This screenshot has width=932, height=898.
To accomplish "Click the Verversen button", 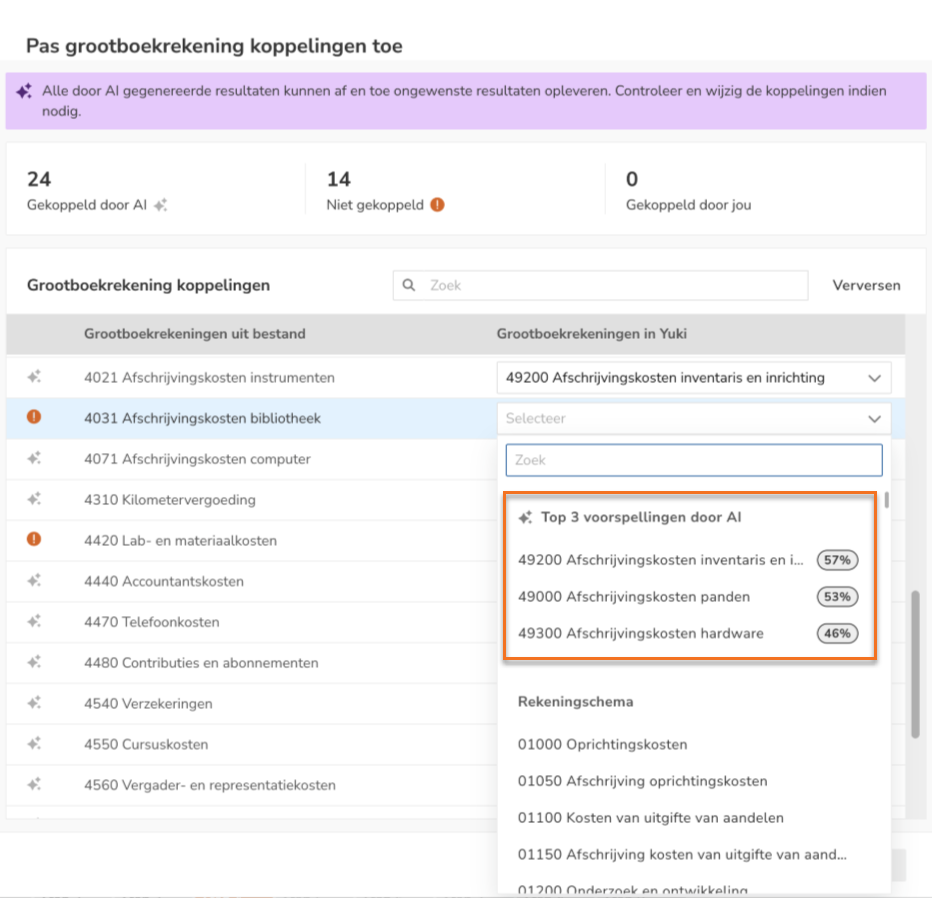I will (x=866, y=285).
